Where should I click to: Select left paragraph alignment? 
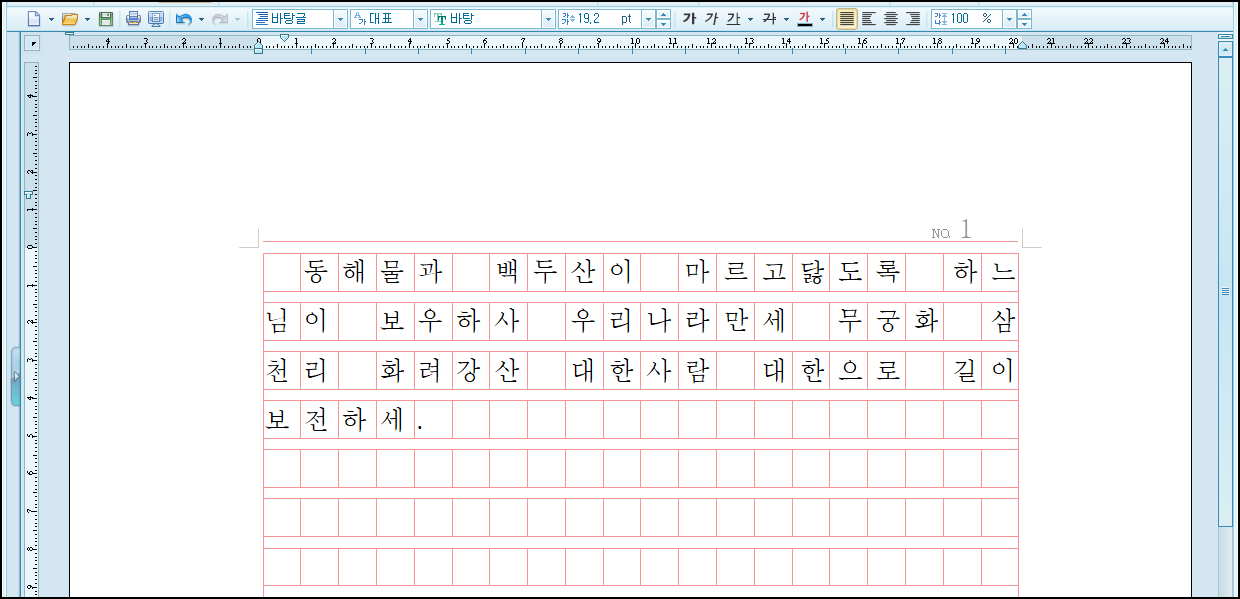tap(869, 19)
